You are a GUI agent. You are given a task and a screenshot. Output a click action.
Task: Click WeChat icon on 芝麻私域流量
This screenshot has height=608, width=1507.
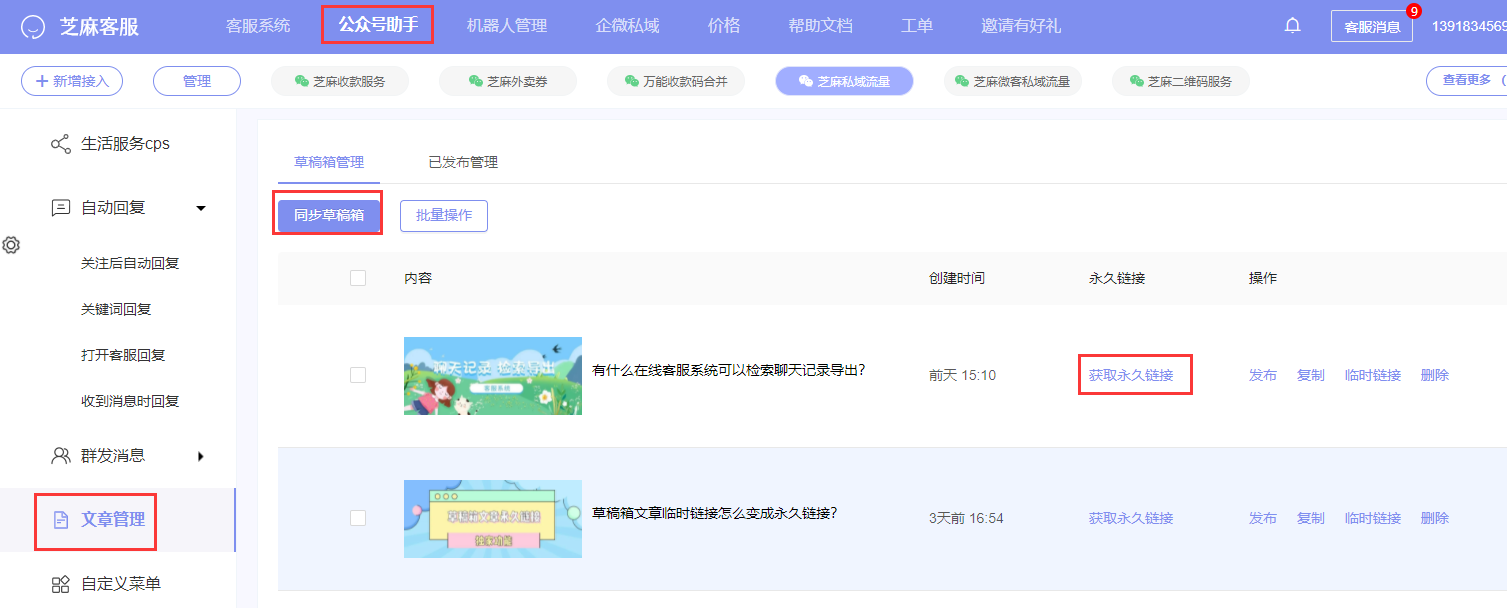(x=805, y=82)
